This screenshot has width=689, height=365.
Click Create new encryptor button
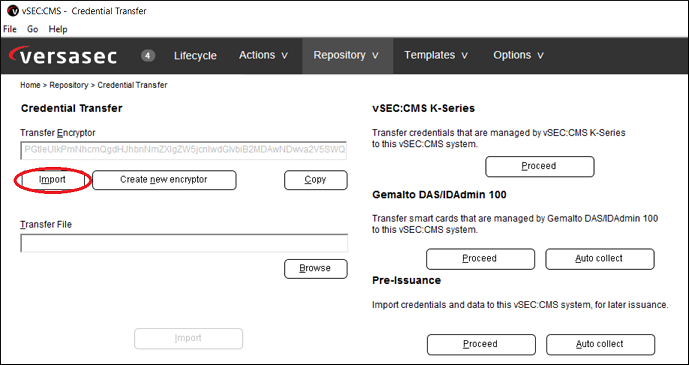click(x=164, y=180)
